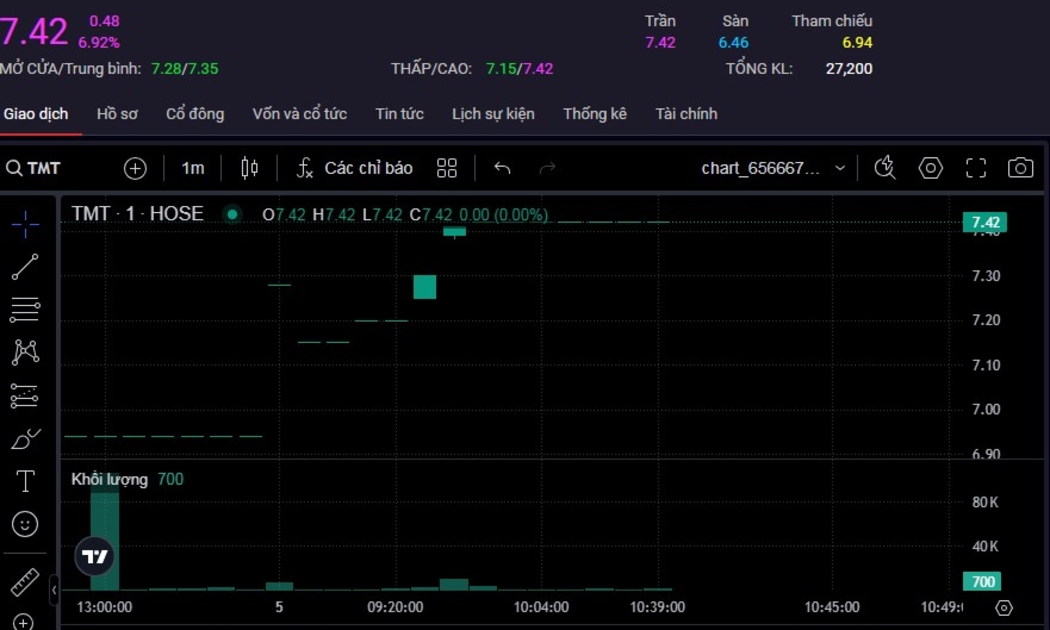Click the TMT symbol search field
Screen dimensions: 1050x630
tap(35, 168)
